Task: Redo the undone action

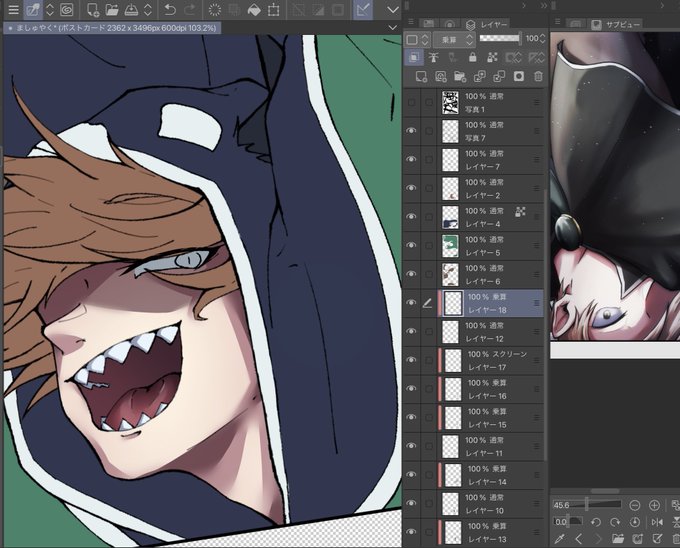Action: pyautogui.click(x=190, y=10)
